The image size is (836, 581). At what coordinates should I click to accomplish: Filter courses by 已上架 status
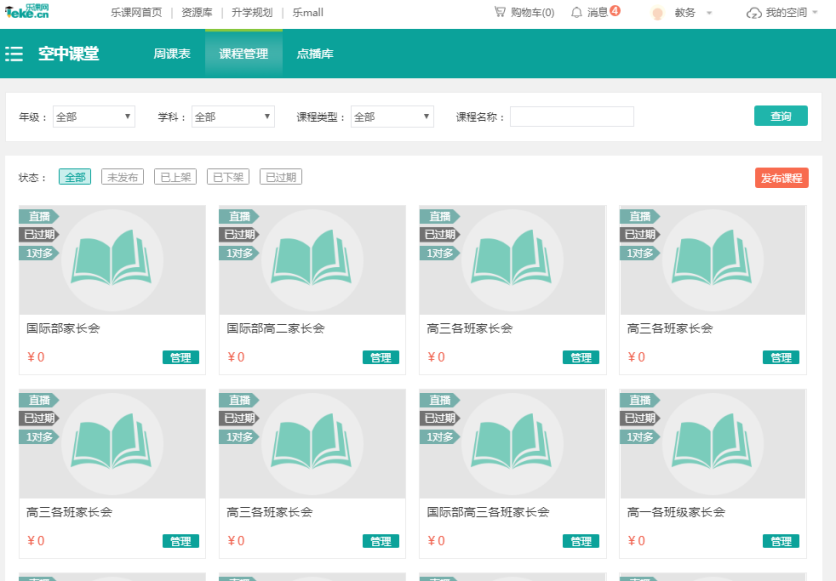[x=175, y=177]
